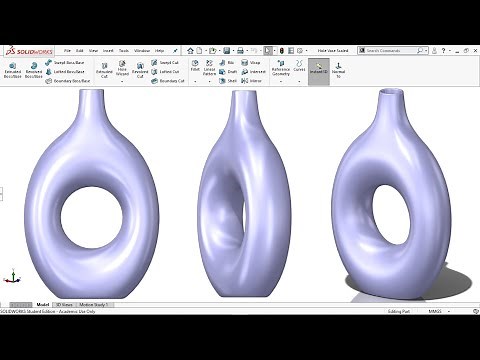480x360 pixels.
Task: Click the Home icon in the toolbar
Action: point(190,51)
